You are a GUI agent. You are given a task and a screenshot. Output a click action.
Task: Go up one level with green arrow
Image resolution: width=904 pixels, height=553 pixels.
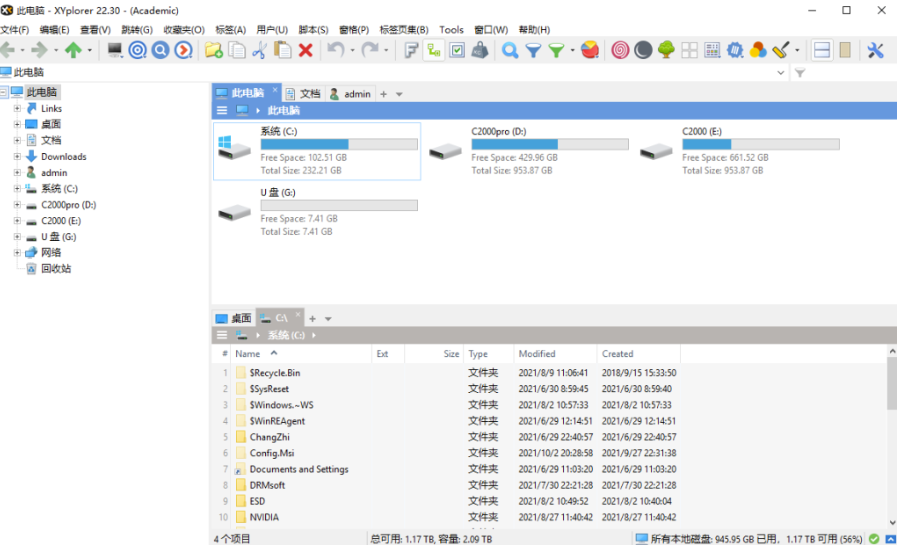coord(73,50)
